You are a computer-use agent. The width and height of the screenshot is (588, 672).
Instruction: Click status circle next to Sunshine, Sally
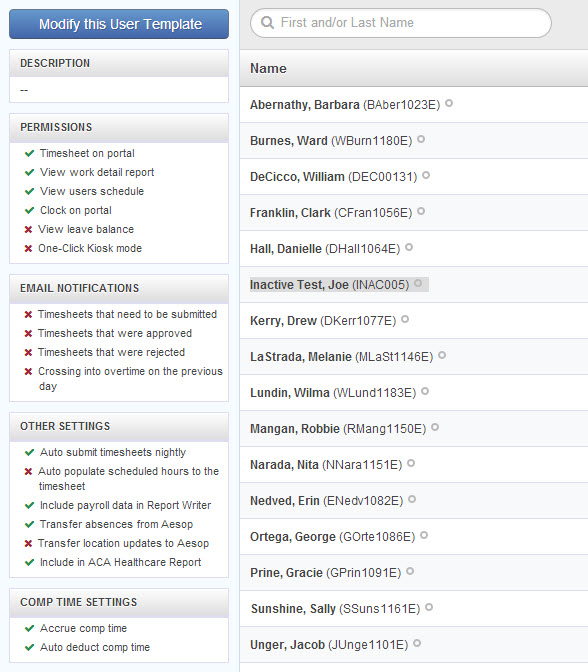pyautogui.click(x=429, y=607)
